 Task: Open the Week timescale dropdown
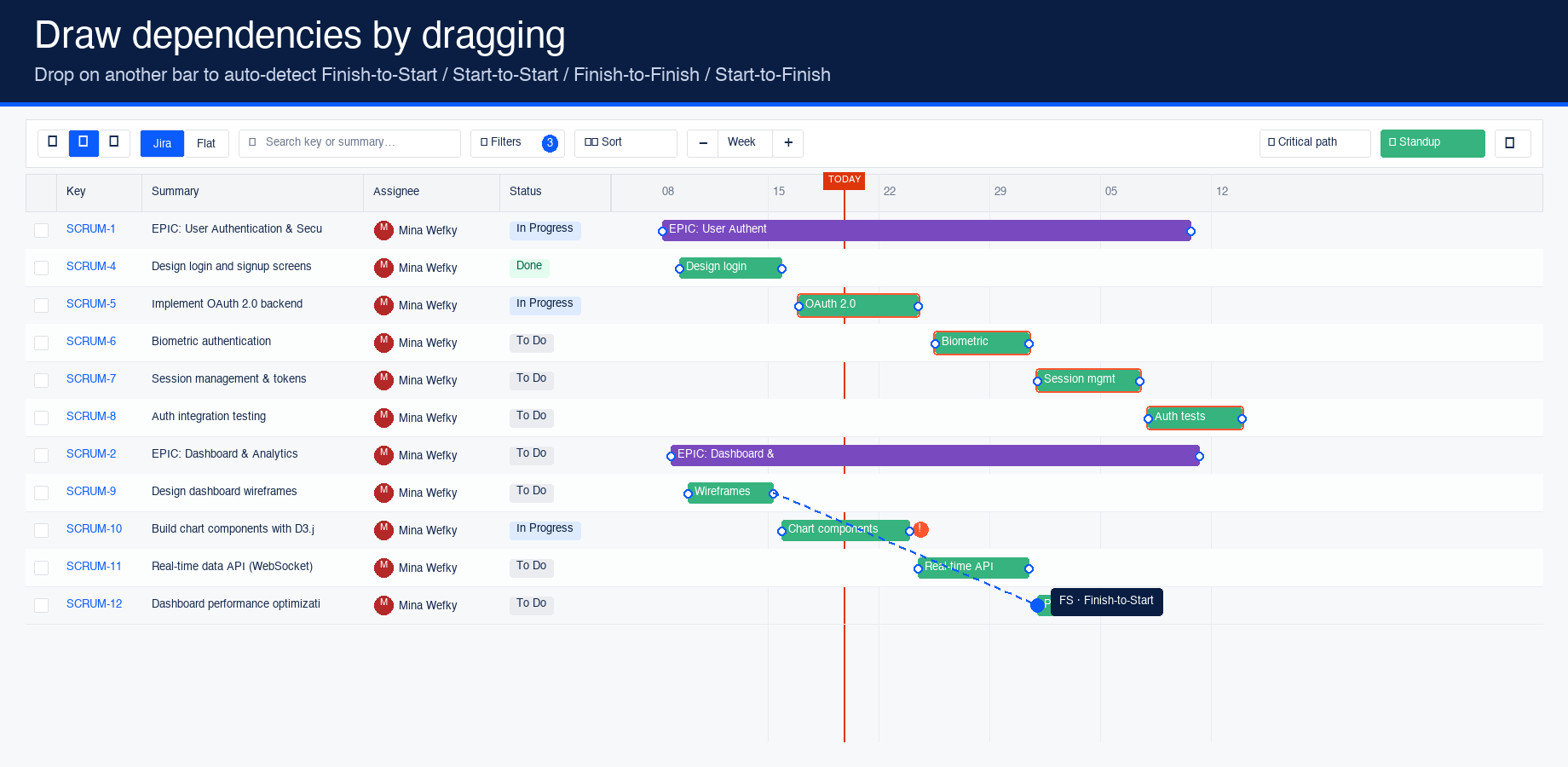741,142
